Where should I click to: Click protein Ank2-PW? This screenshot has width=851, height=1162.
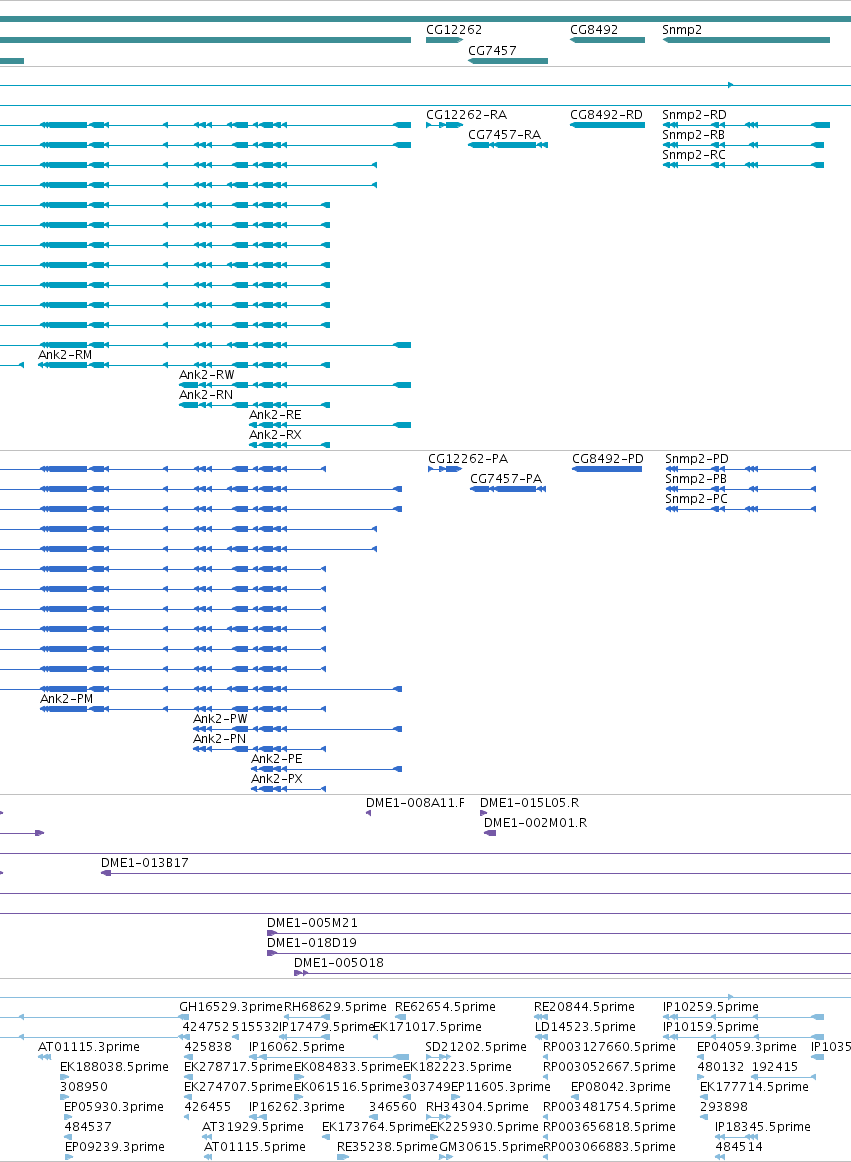(220, 719)
